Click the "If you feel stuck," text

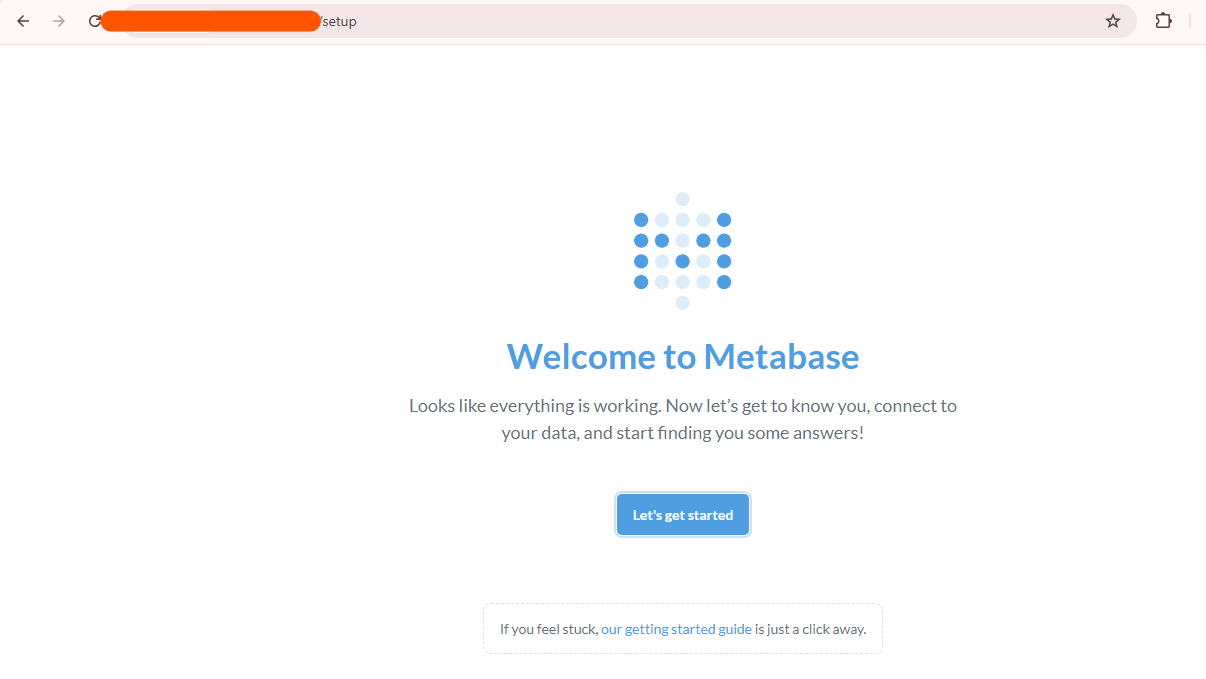click(x=548, y=629)
